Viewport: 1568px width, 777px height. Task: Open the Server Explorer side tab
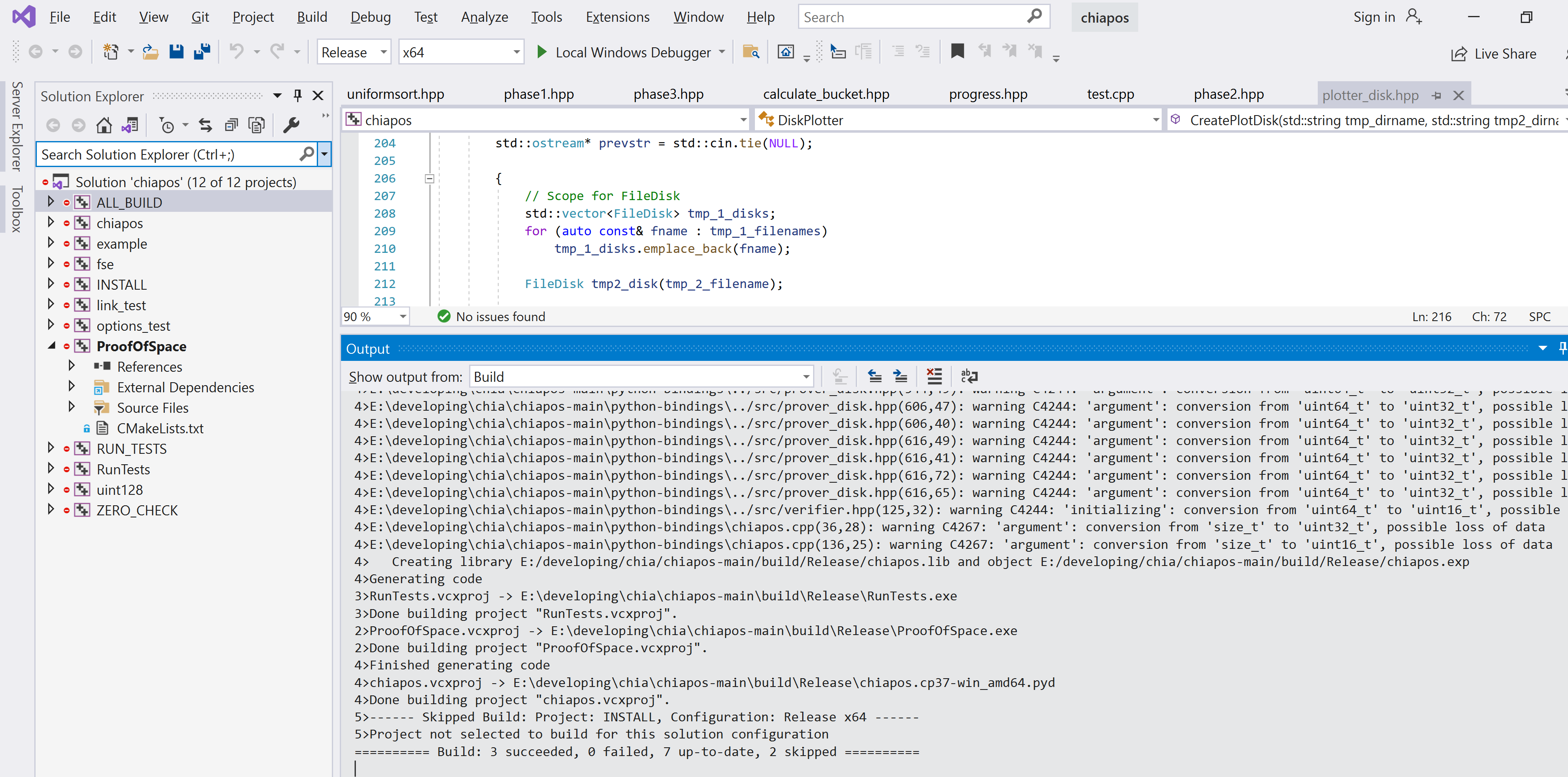click(x=16, y=126)
